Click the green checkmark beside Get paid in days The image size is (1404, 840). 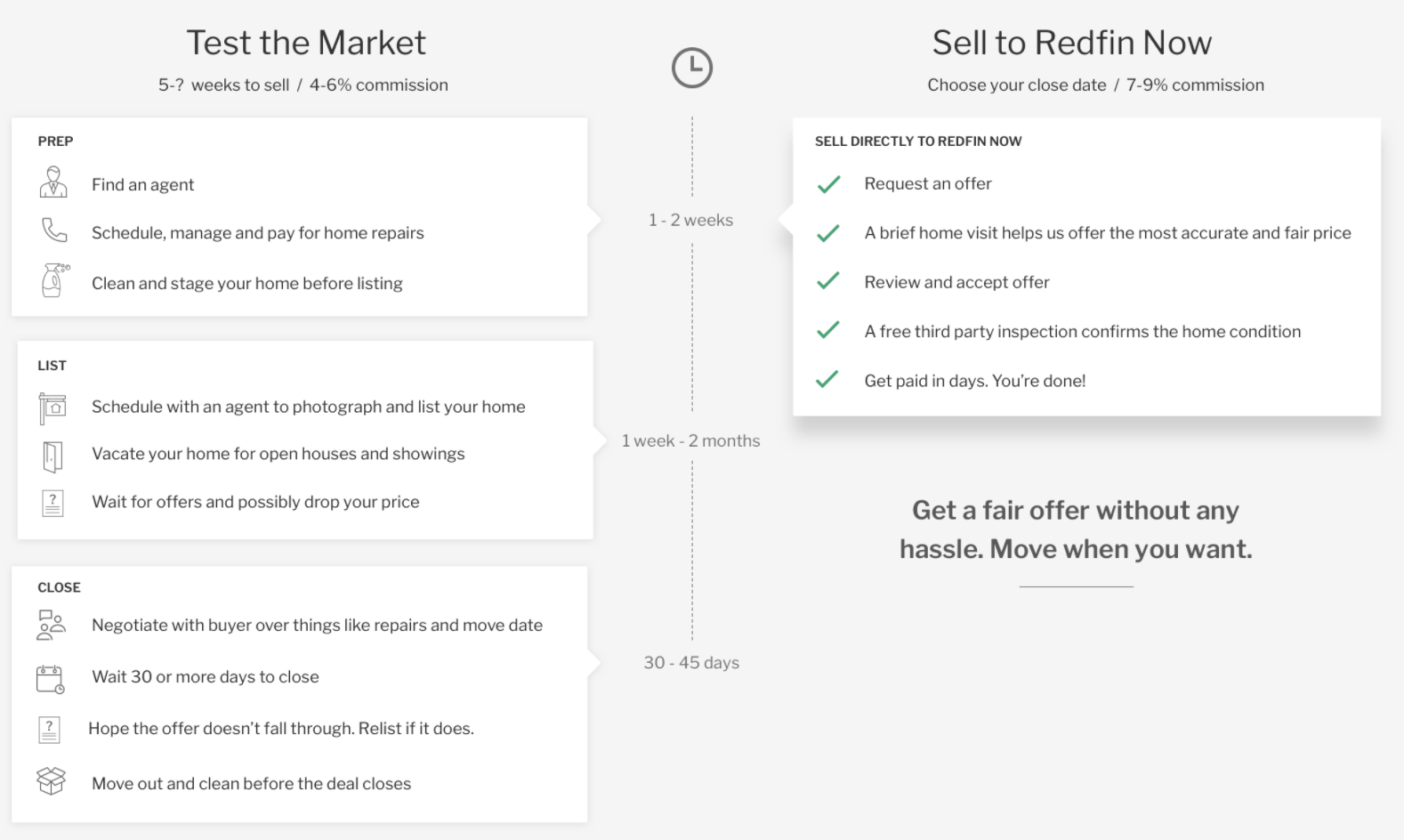click(x=827, y=379)
